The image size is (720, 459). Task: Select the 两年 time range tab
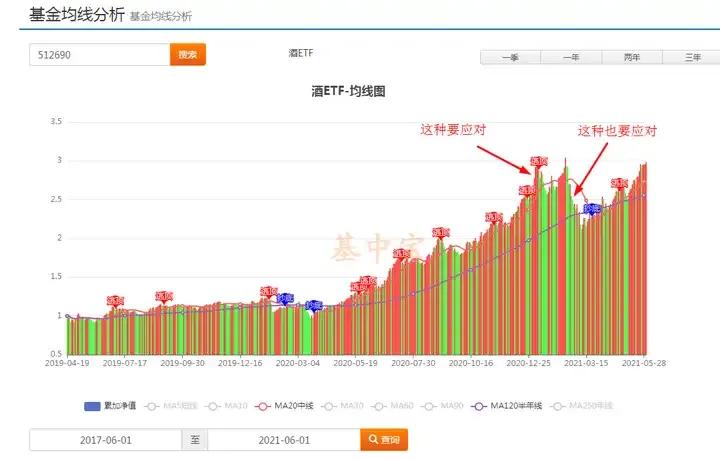pyautogui.click(x=632, y=57)
